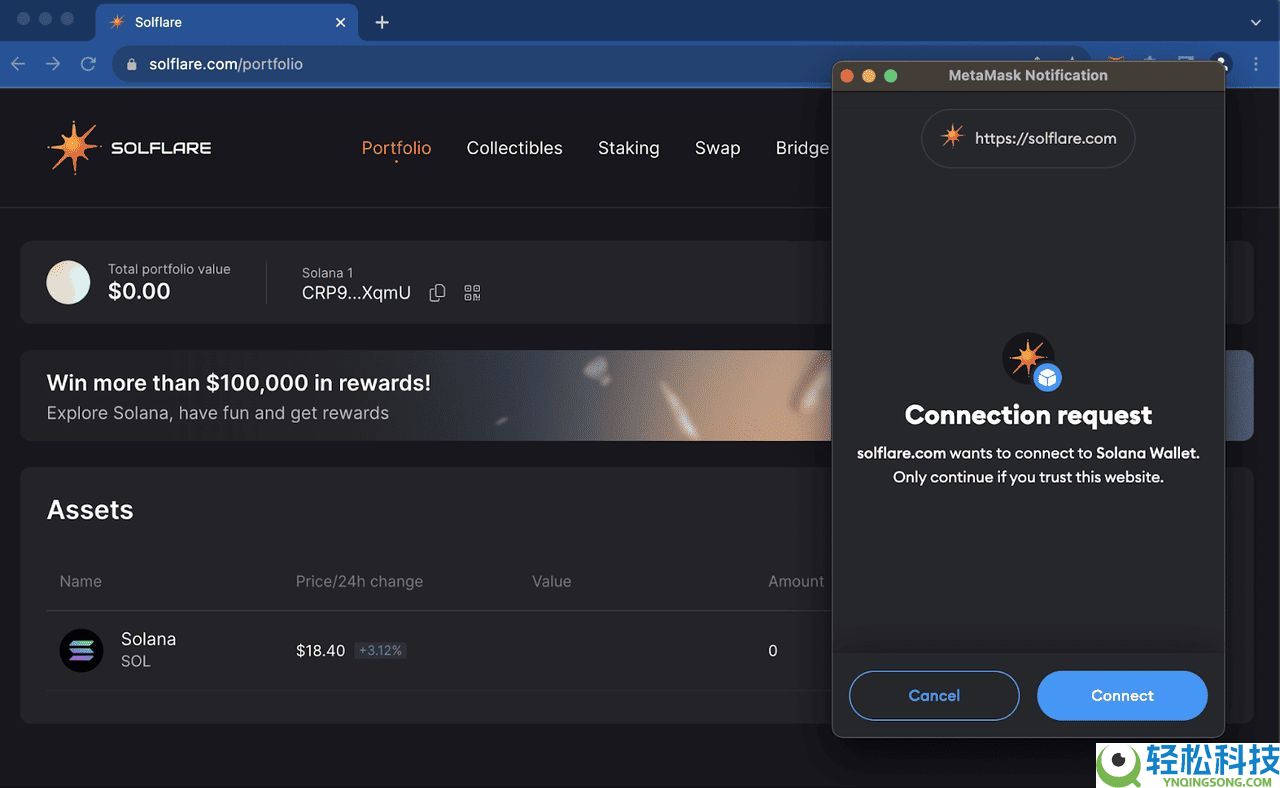Click the $0.00 total portfolio value
The width and height of the screenshot is (1280, 788).
(x=139, y=292)
